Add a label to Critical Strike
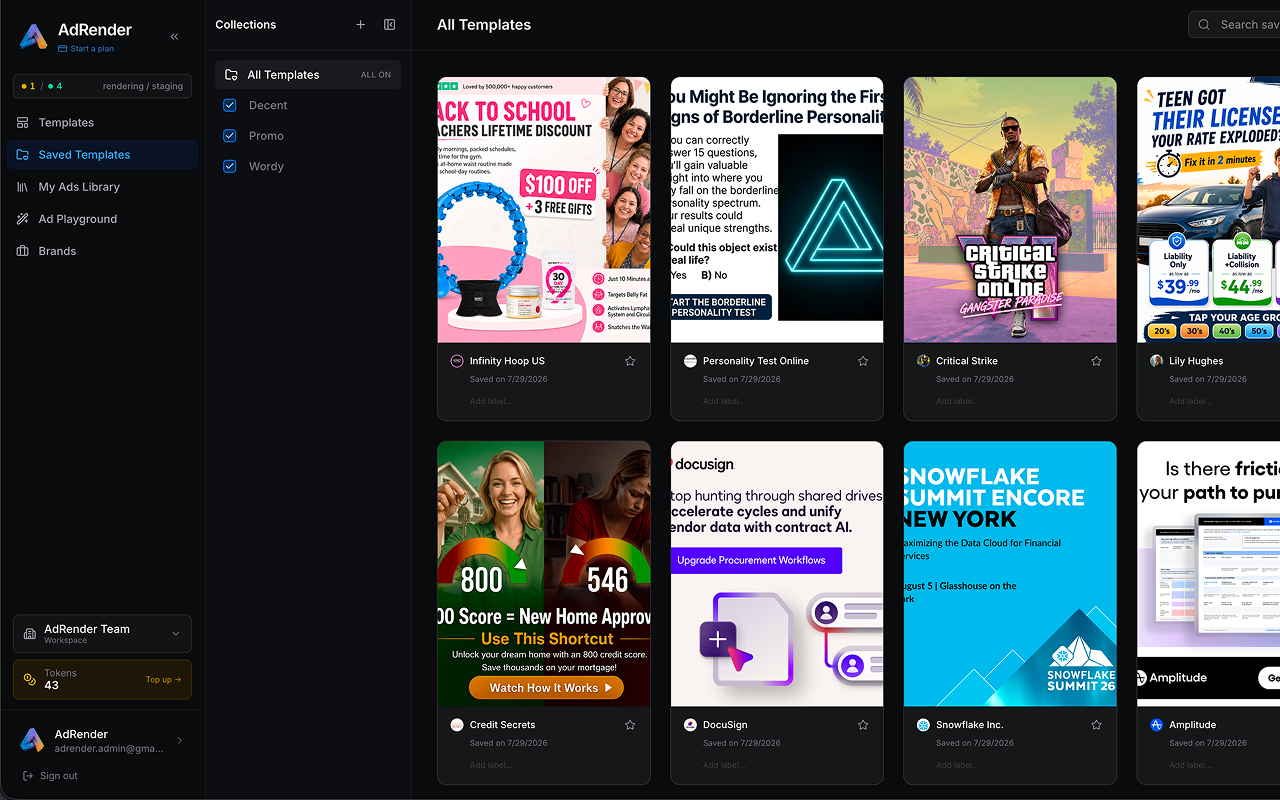The height and width of the screenshot is (800, 1280). pos(957,402)
